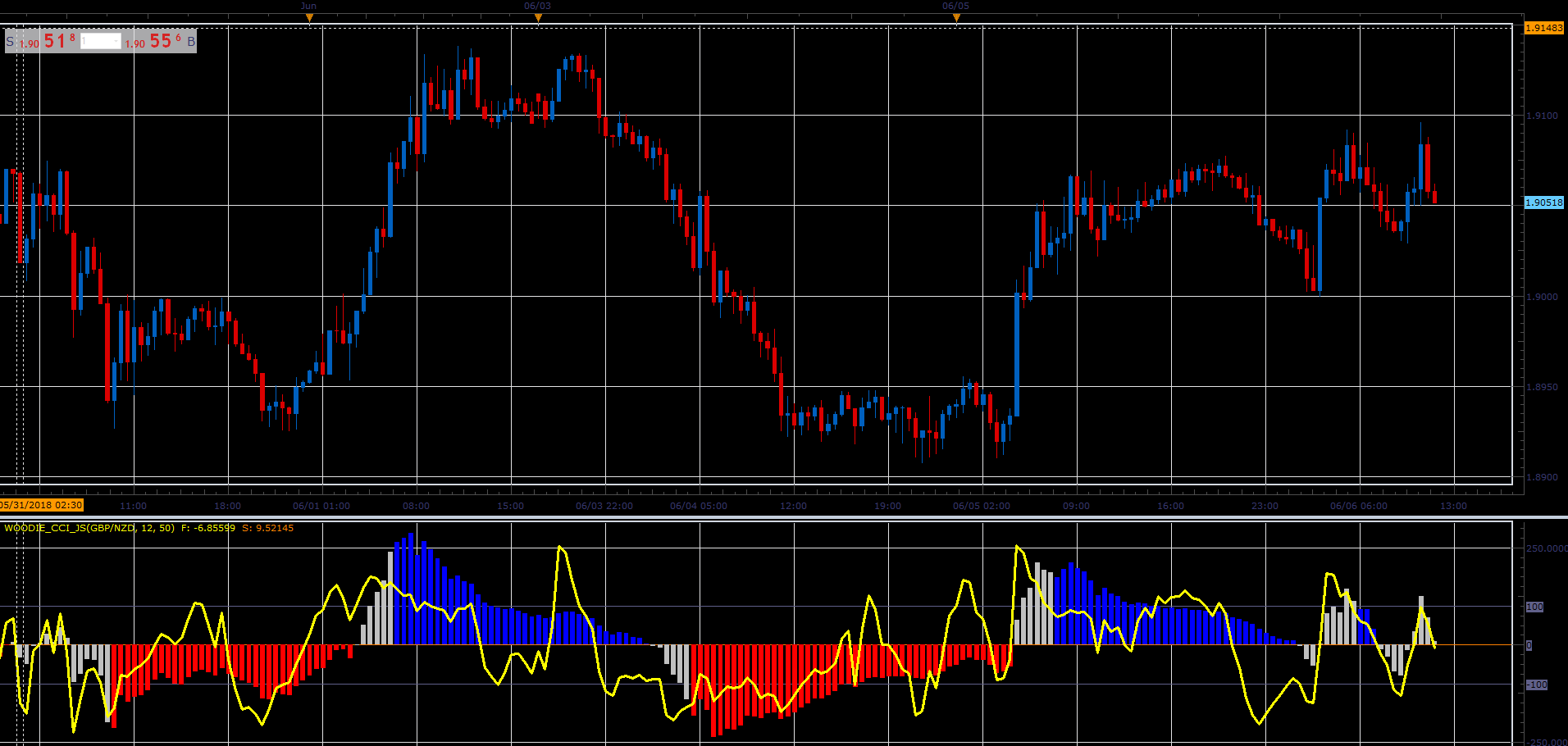This screenshot has width=1568, height=746.
Task: Click the orange 05/31/2018 02:30 time label
Action: (x=41, y=505)
